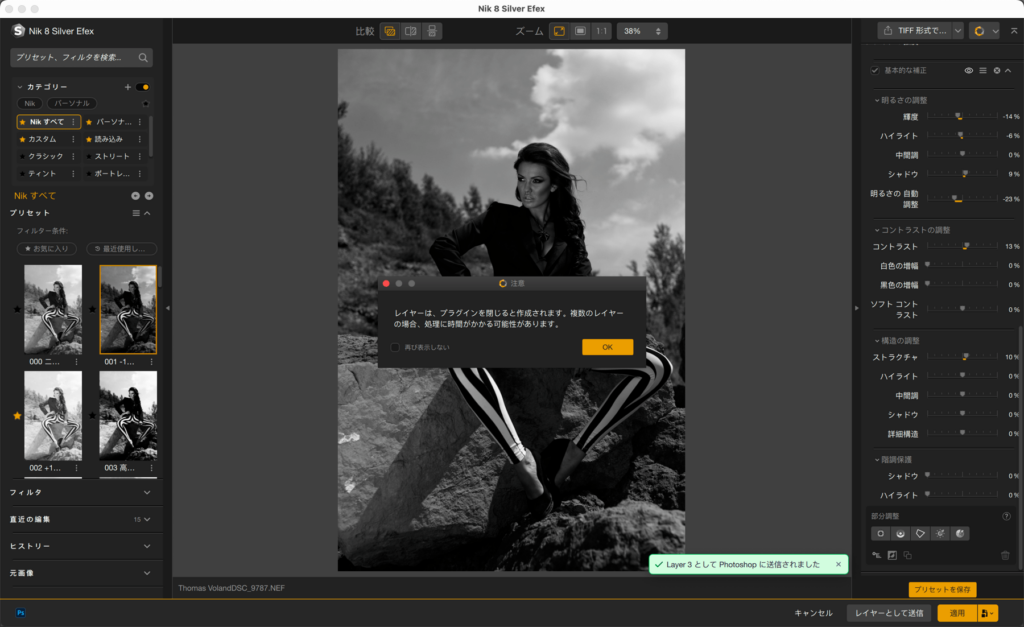Click the プリセットを保存 button
Image resolution: width=1024 pixels, height=627 pixels.
[942, 590]
